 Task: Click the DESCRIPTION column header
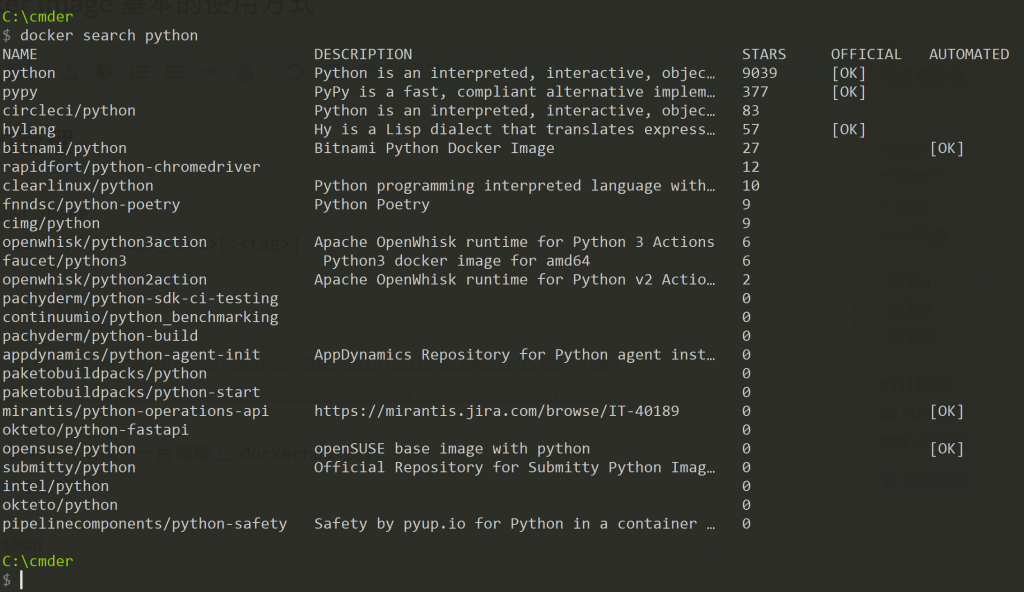(x=363, y=54)
